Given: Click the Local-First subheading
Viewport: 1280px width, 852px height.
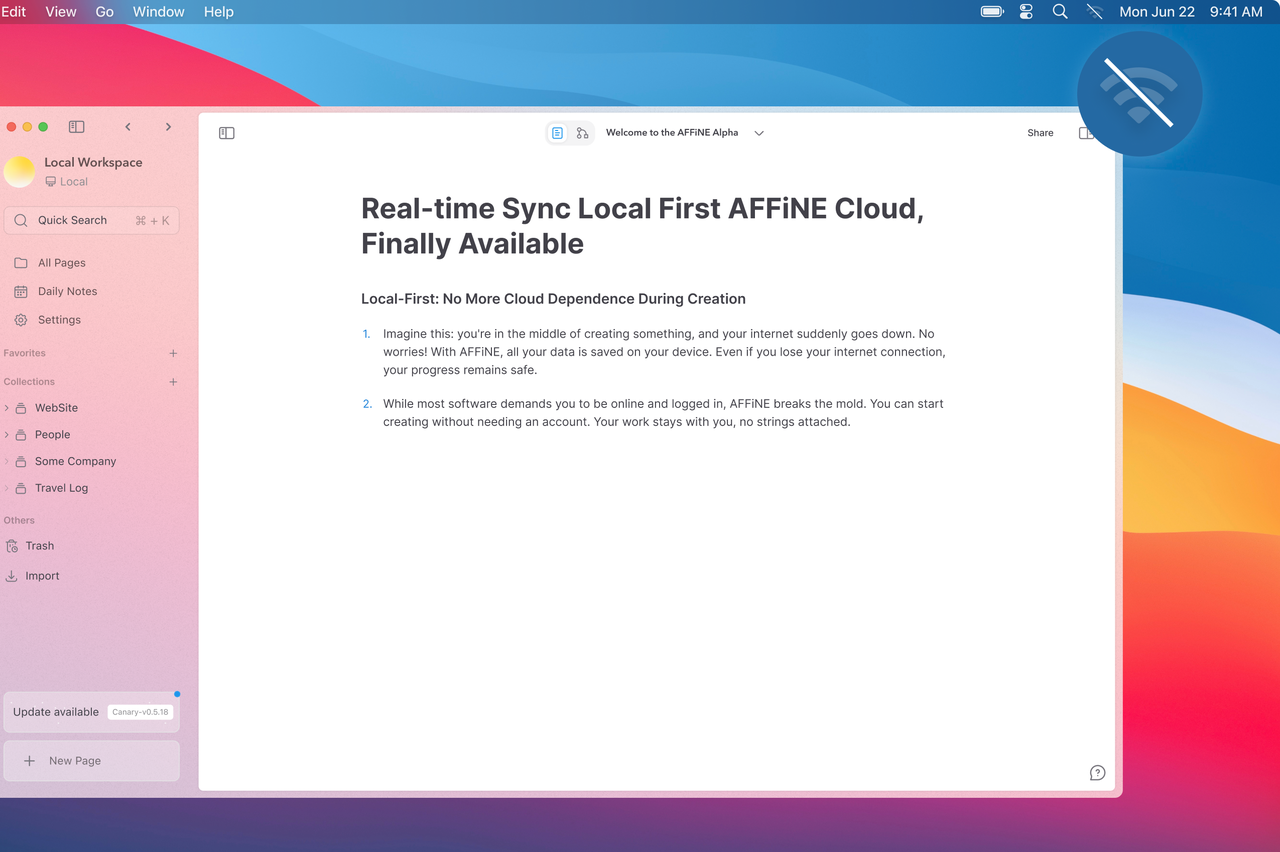Looking at the screenshot, I should 553,299.
